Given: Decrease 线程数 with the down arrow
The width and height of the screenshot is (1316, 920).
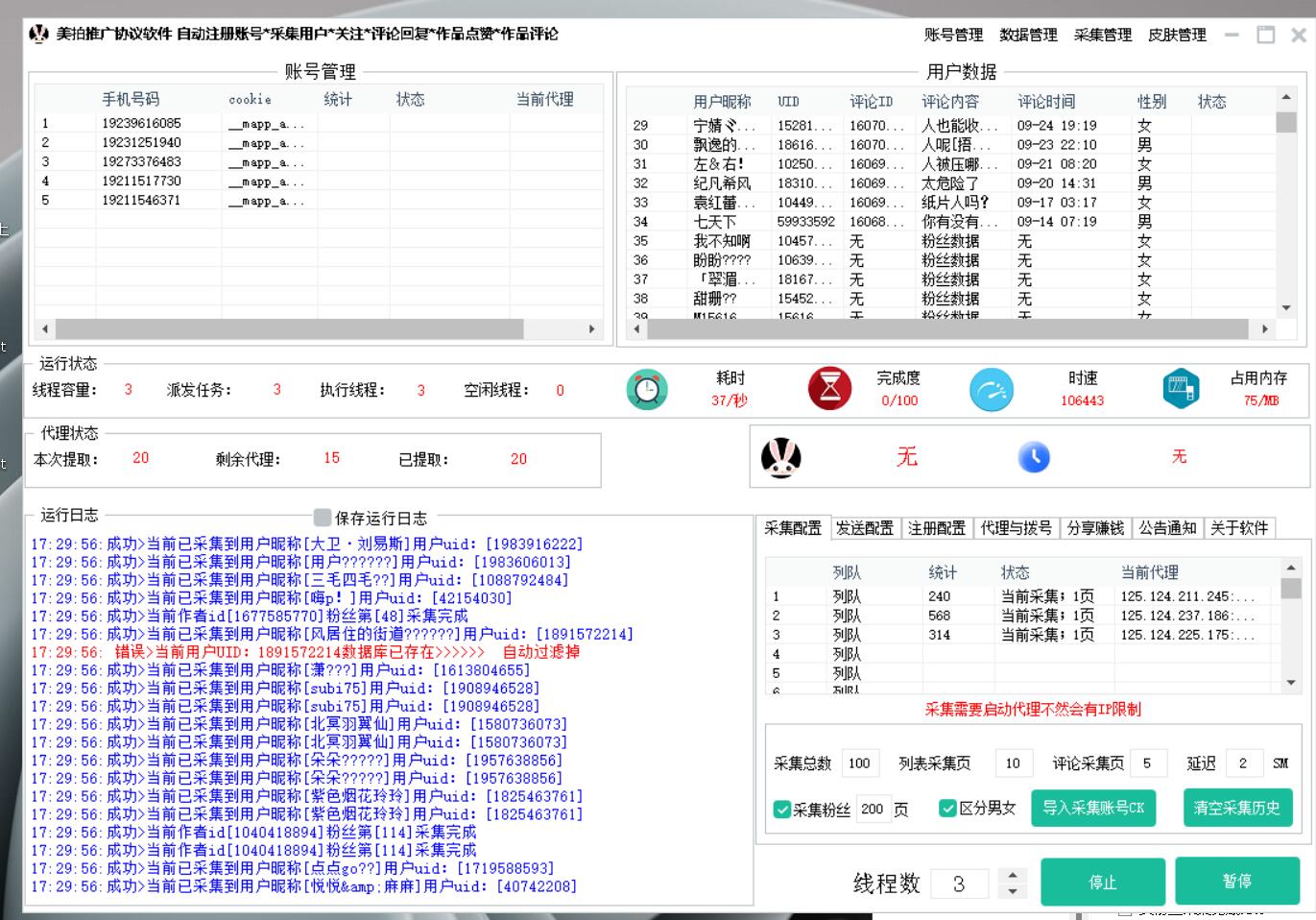Looking at the screenshot, I should coord(1012,891).
